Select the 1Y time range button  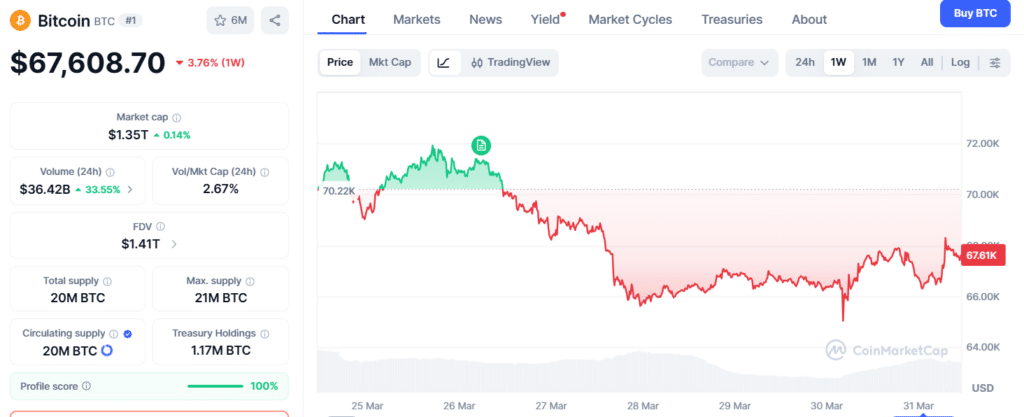point(898,62)
